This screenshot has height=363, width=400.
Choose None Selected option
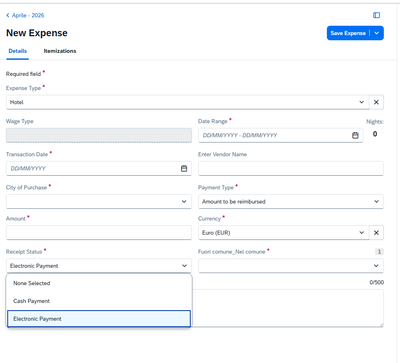(99, 283)
